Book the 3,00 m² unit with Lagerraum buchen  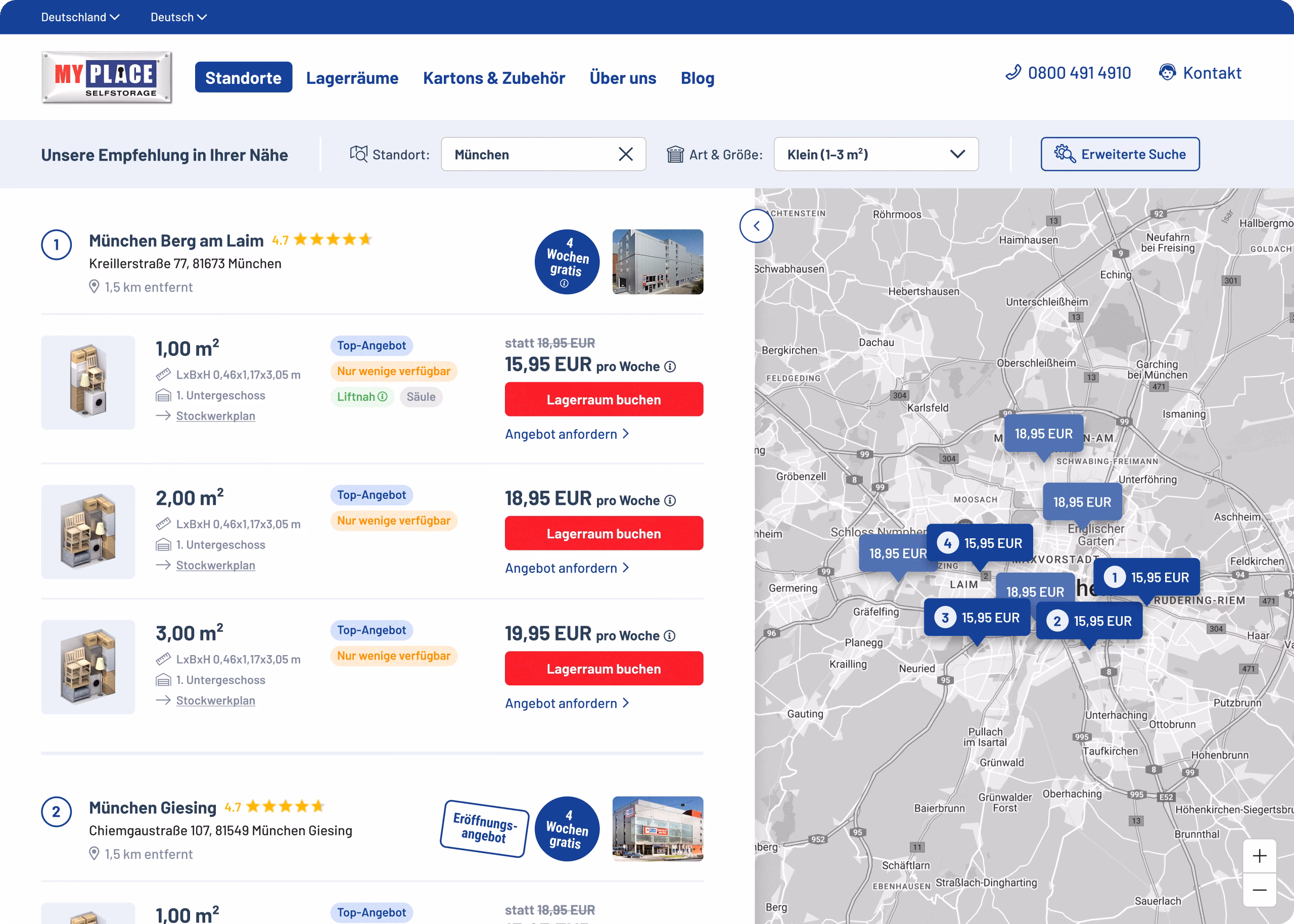coord(604,669)
